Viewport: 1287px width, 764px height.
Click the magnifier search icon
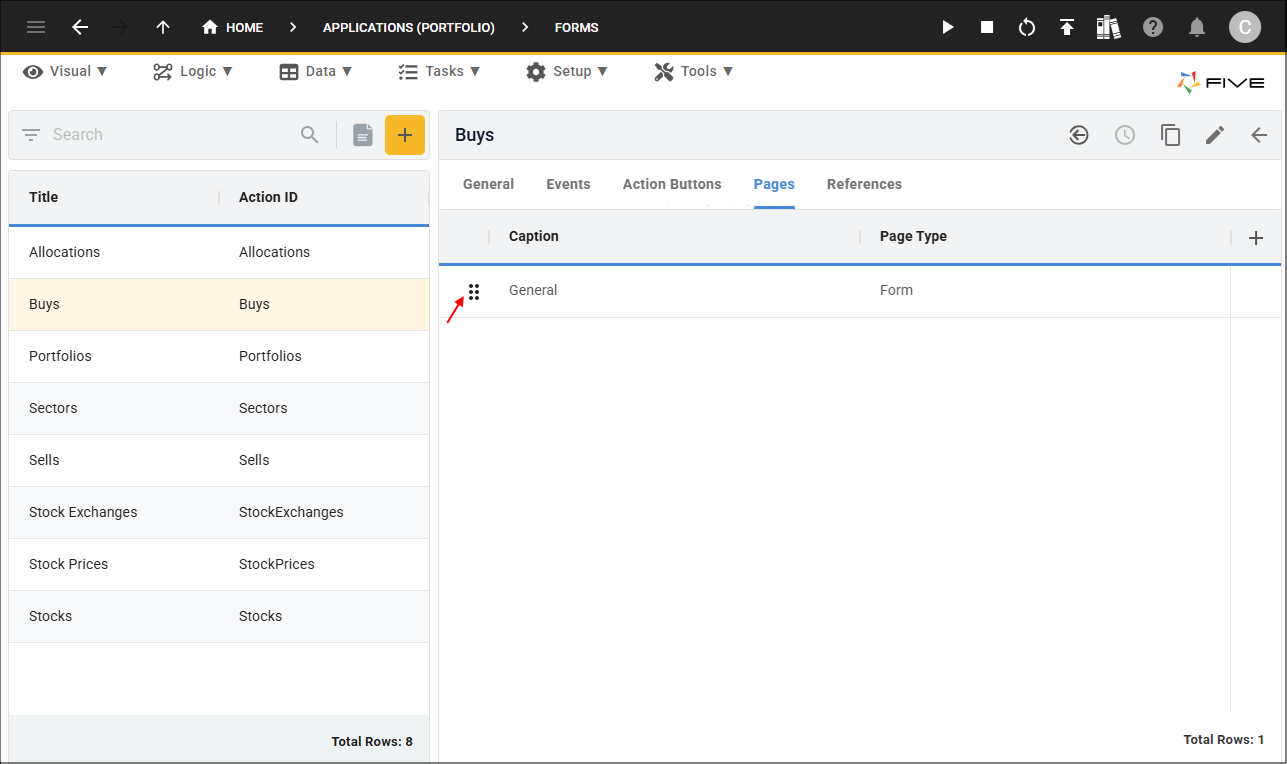click(310, 135)
